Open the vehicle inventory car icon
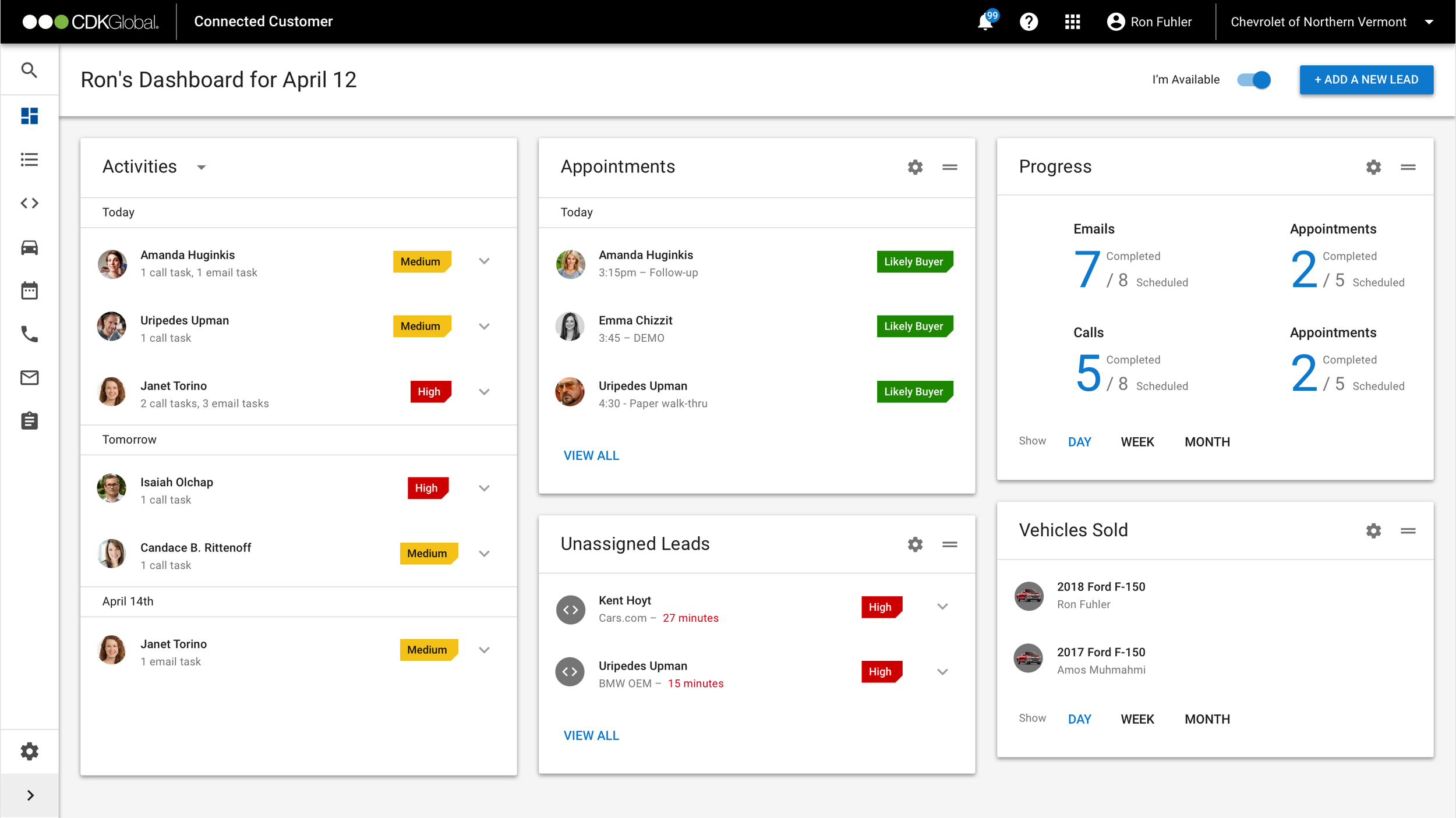 coord(29,247)
